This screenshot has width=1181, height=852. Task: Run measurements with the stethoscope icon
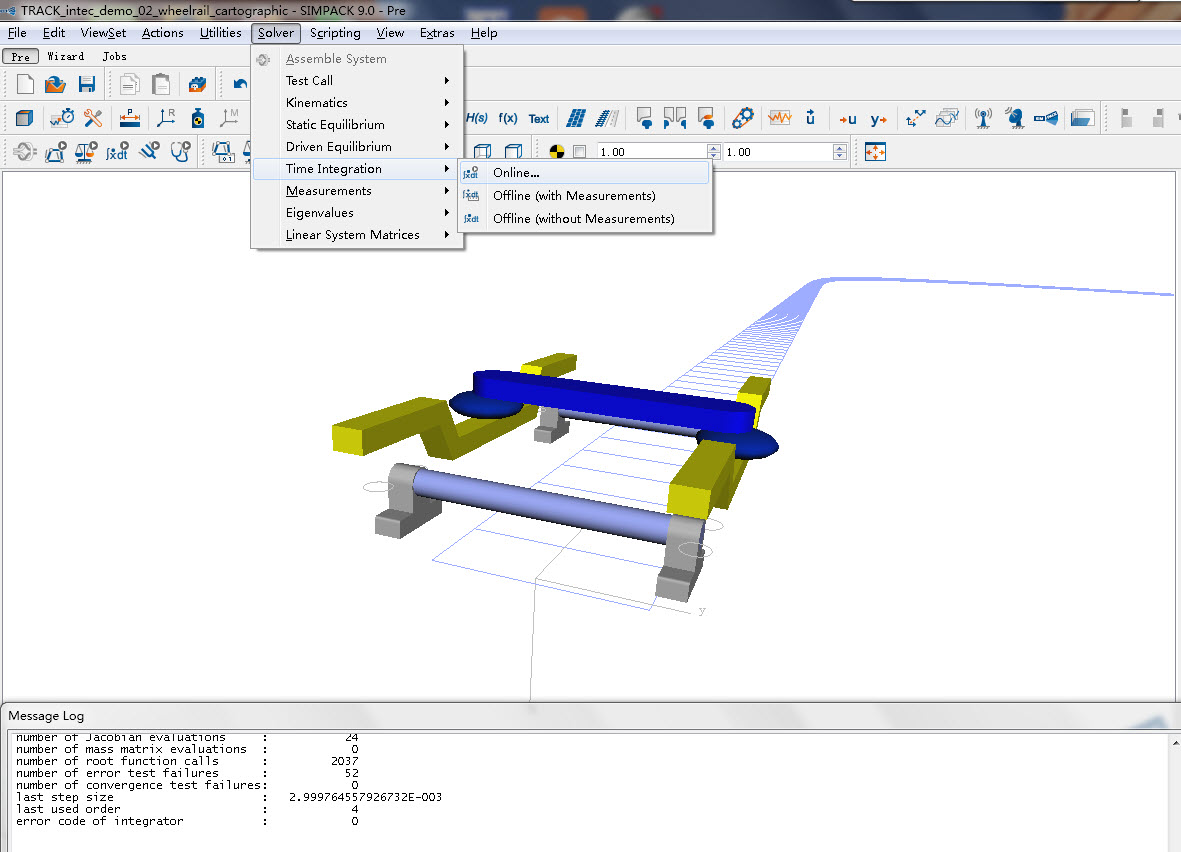(x=180, y=152)
